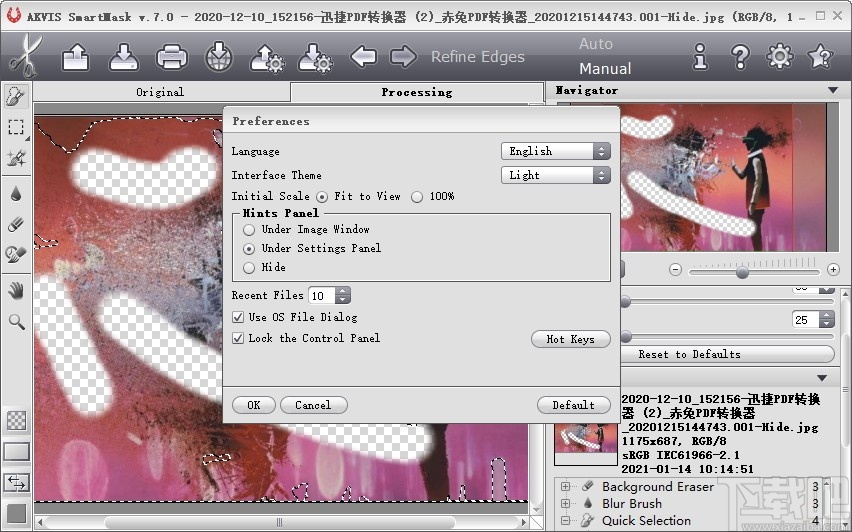The image size is (852, 532).
Task: Adjust the stepper showing 25
Action: click(x=826, y=320)
